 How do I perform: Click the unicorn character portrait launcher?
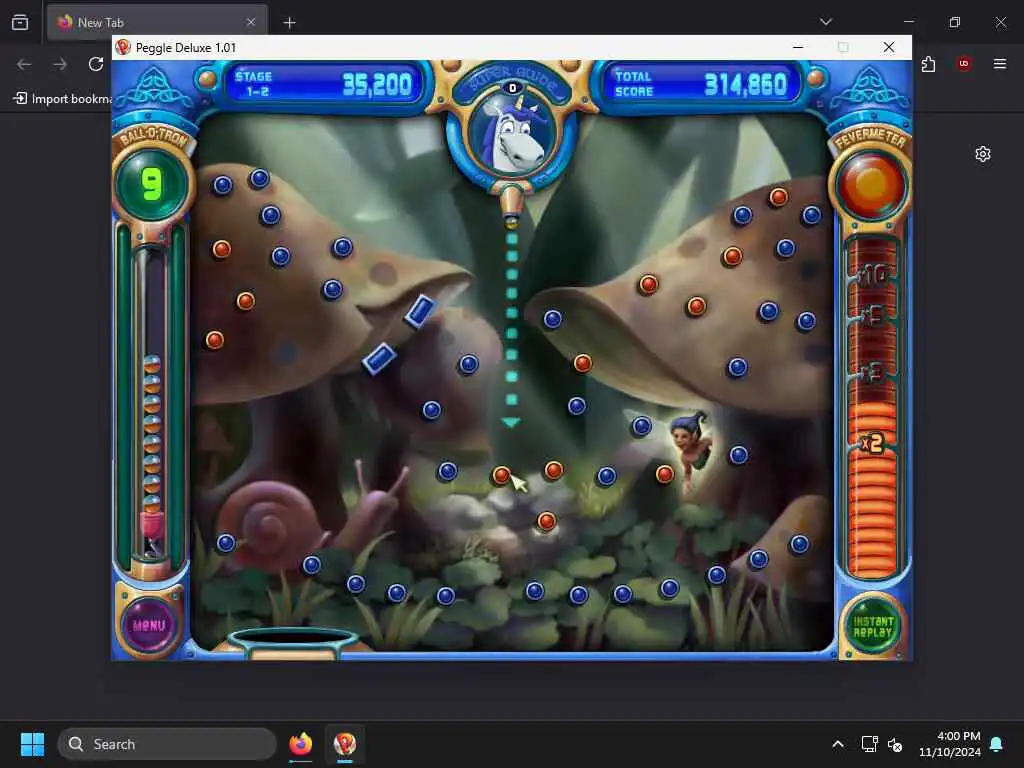tap(513, 135)
